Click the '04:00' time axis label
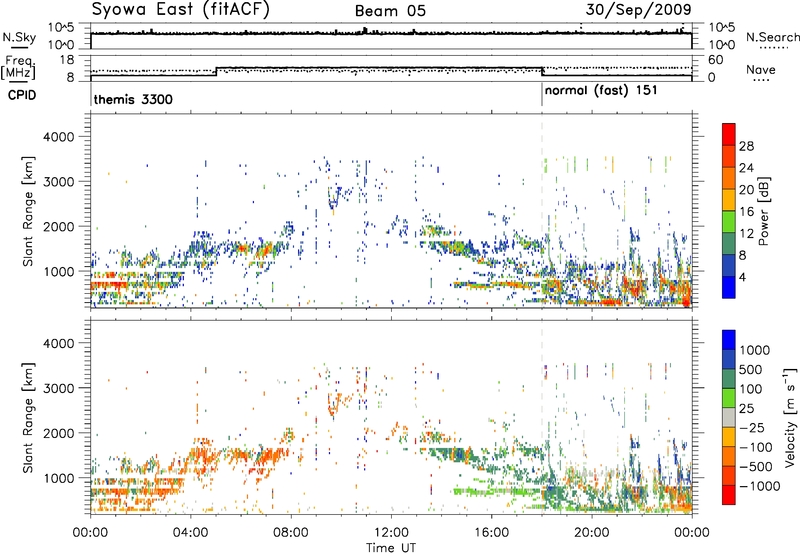The width and height of the screenshot is (800, 554). coord(190,533)
